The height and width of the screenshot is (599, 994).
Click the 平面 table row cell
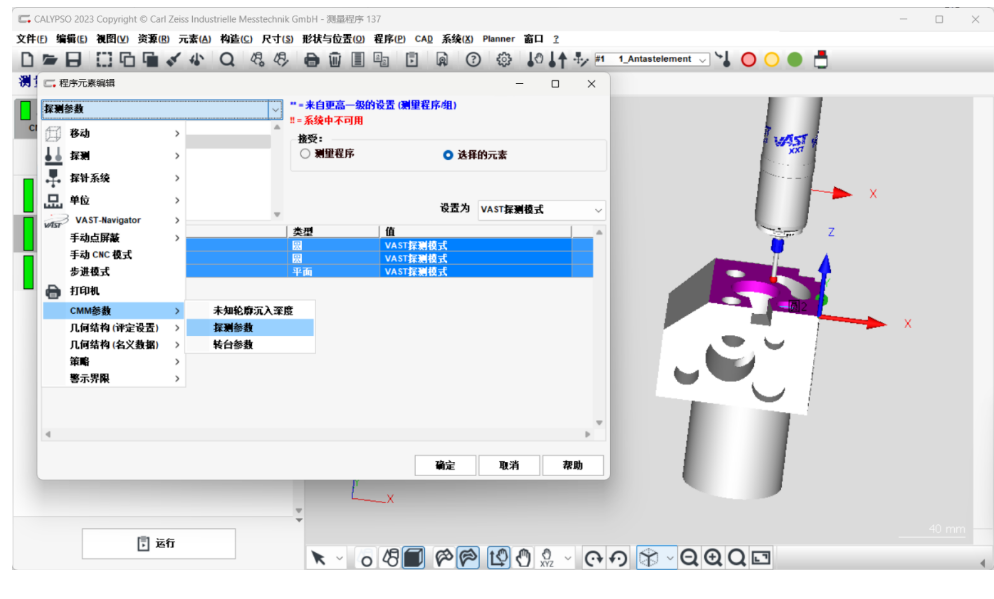click(x=333, y=271)
